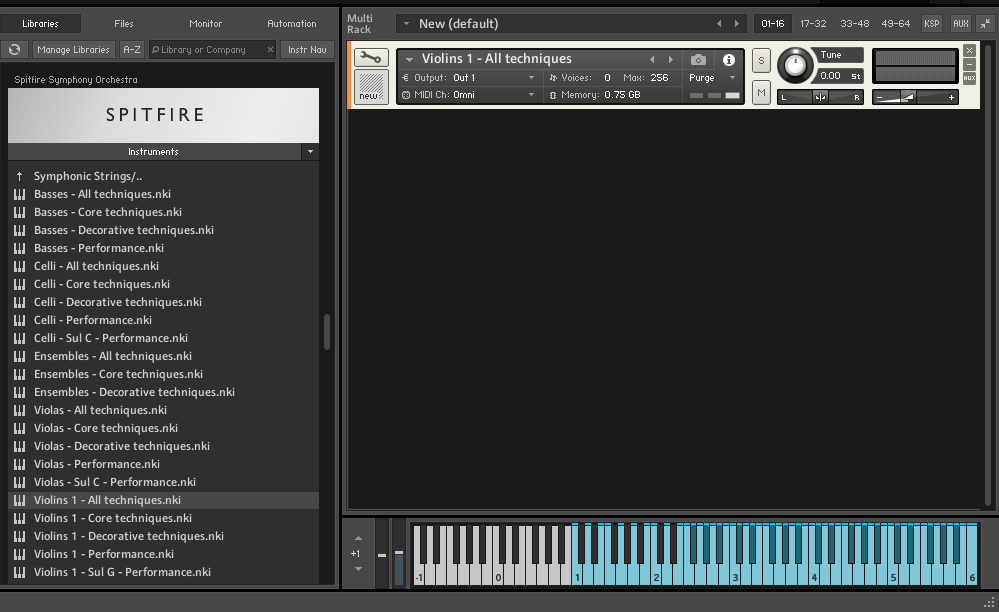Click the pan center icon on pan slider
This screenshot has height=612, width=999.
(x=820, y=97)
